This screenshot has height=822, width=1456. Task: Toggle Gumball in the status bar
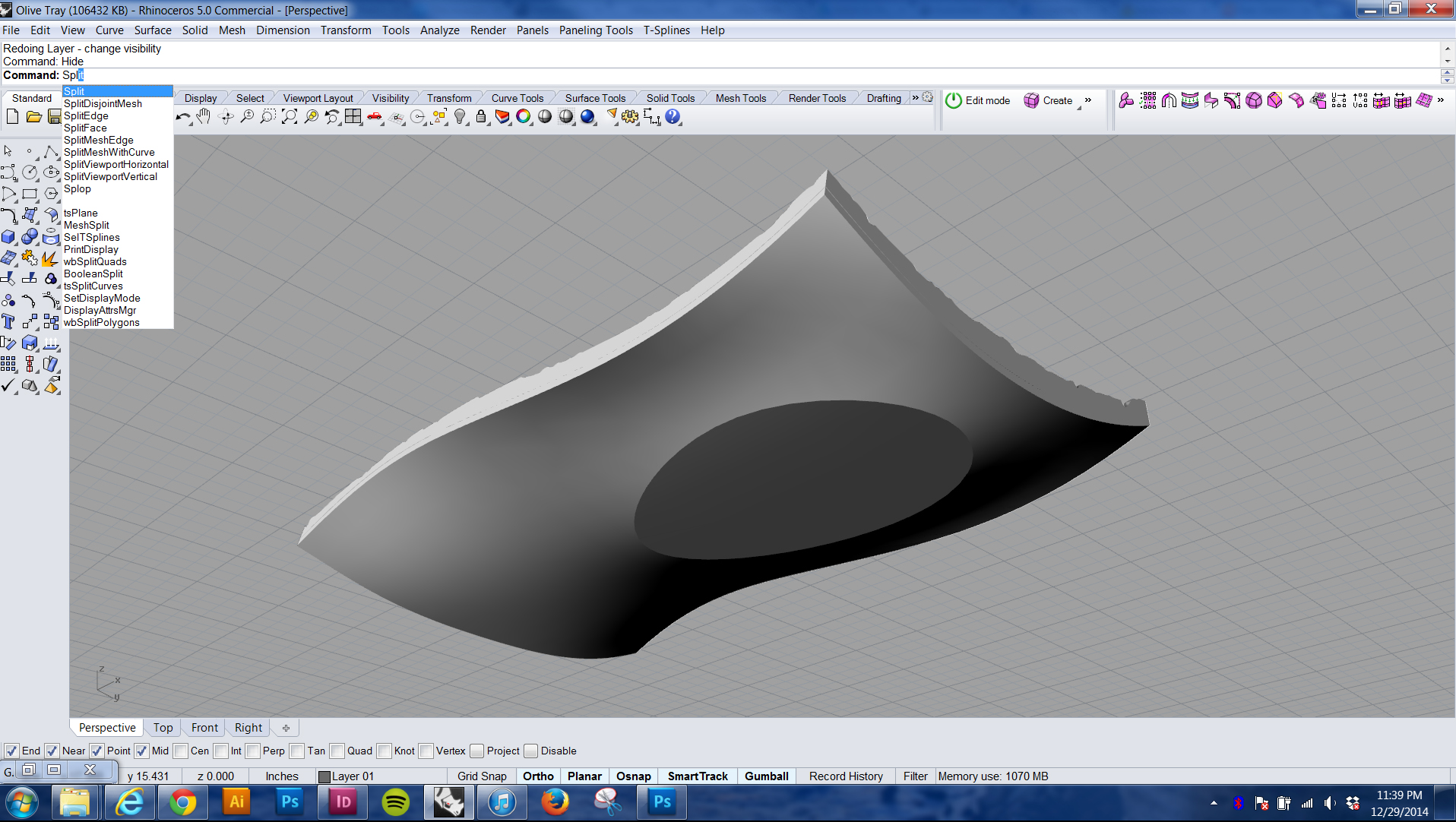pyautogui.click(x=766, y=776)
